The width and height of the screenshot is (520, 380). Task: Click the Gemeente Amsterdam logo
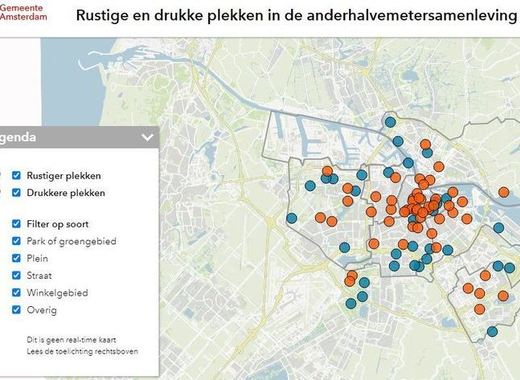click(x=23, y=12)
